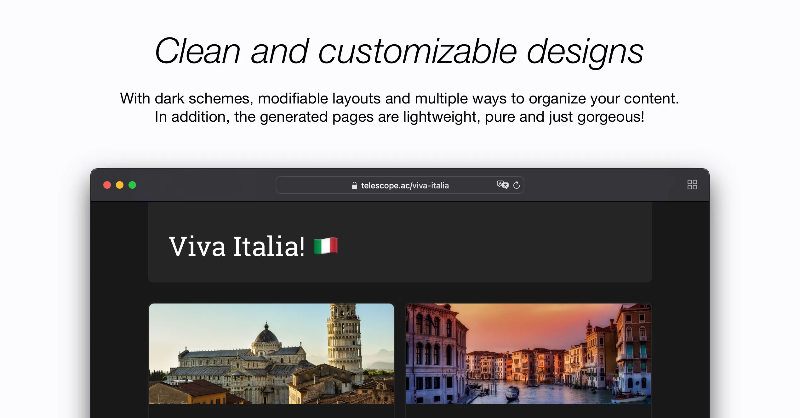This screenshot has height=418, width=800.
Task: Click the 'In addition, the generated pages' sentence
Action: (x=399, y=117)
